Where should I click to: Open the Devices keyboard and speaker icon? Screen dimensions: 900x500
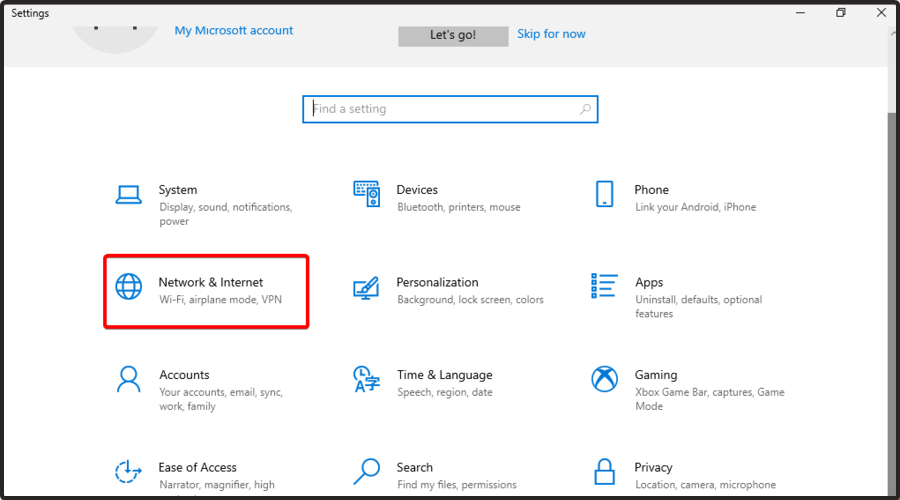(x=367, y=194)
